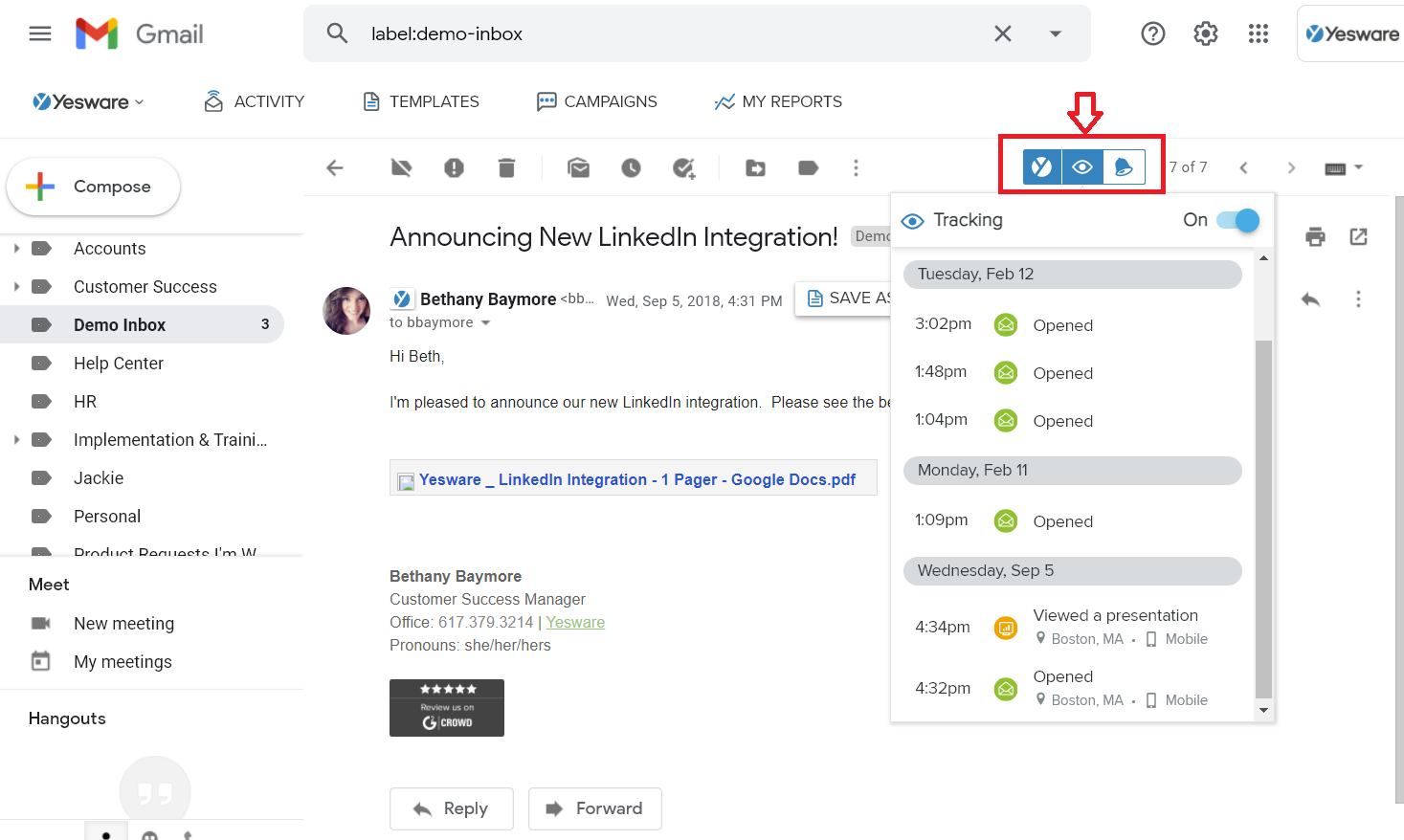Click the Forward button
The image size is (1404, 840).
pos(594,808)
